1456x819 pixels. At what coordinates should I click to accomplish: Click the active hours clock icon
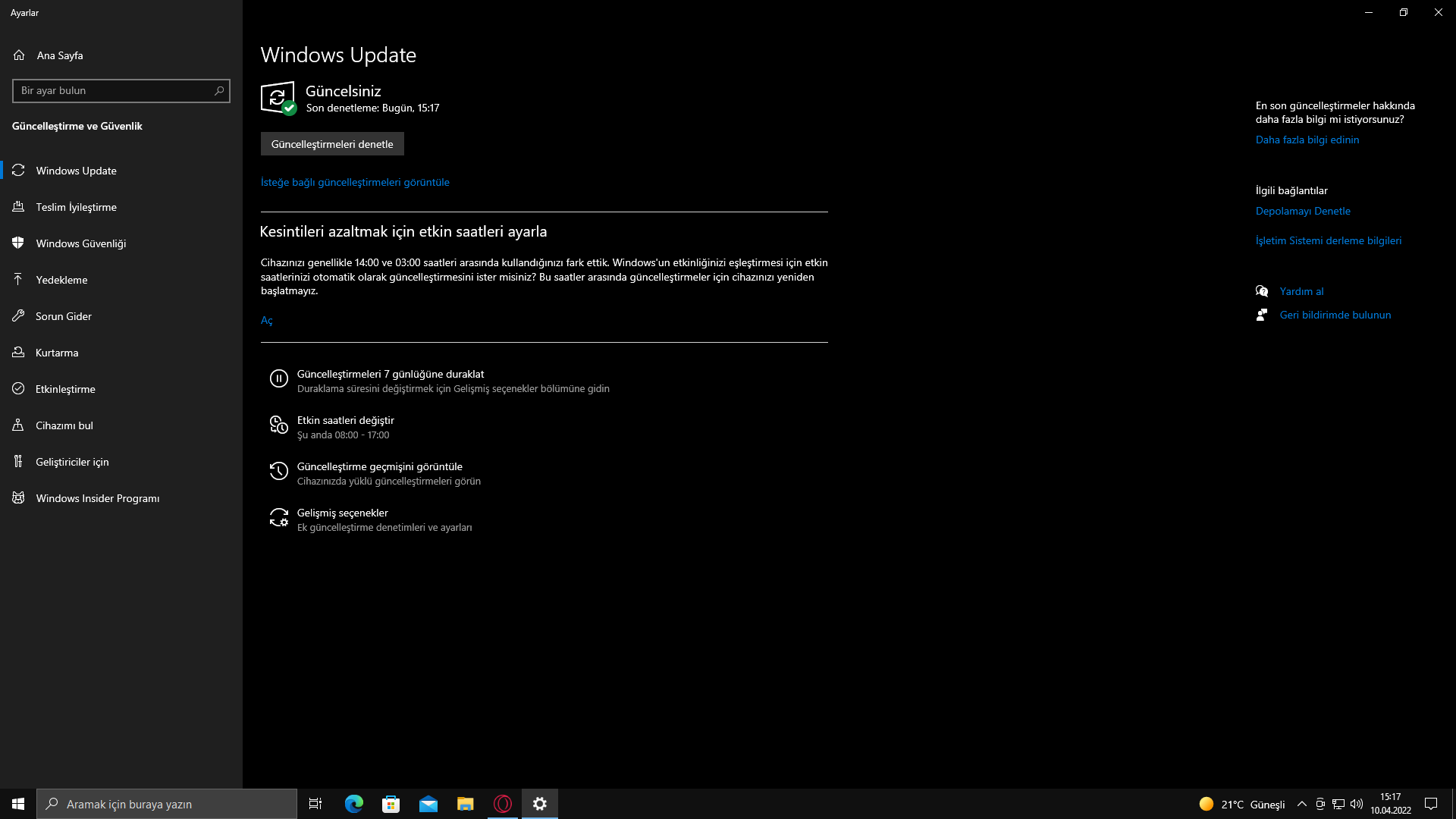(278, 425)
